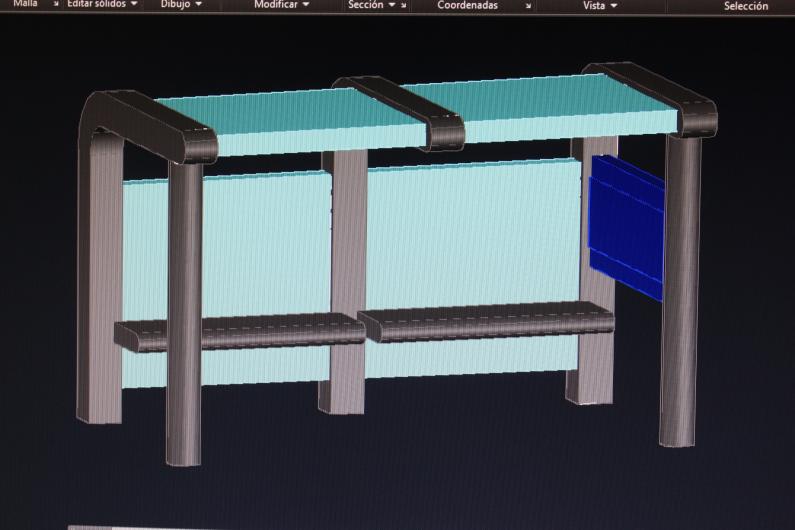The image size is (795, 530).
Task: Click the Selección panel title
Action: [745, 6]
